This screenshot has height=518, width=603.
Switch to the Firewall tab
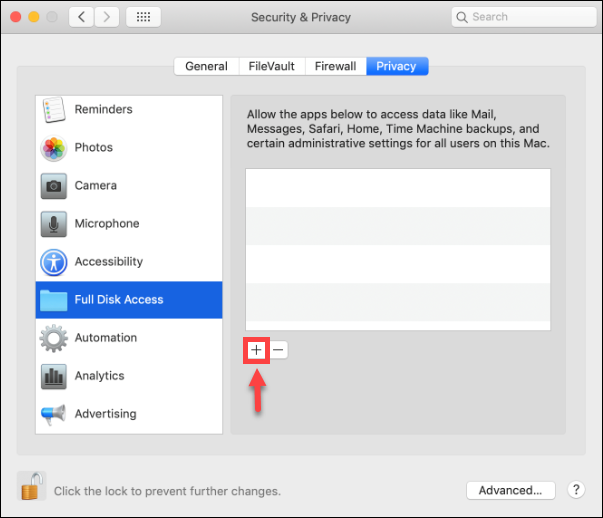(x=335, y=66)
